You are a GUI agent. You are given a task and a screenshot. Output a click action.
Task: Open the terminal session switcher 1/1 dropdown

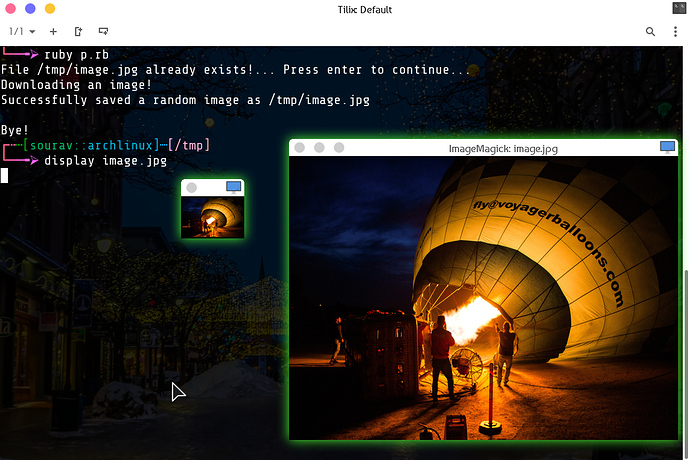[x=22, y=32]
